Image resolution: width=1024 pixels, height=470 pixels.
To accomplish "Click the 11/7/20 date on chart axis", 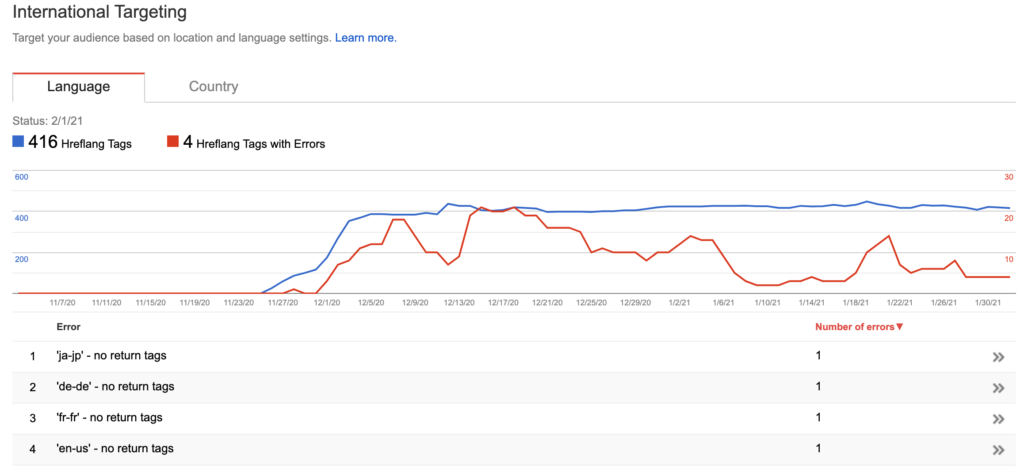I will click(62, 301).
